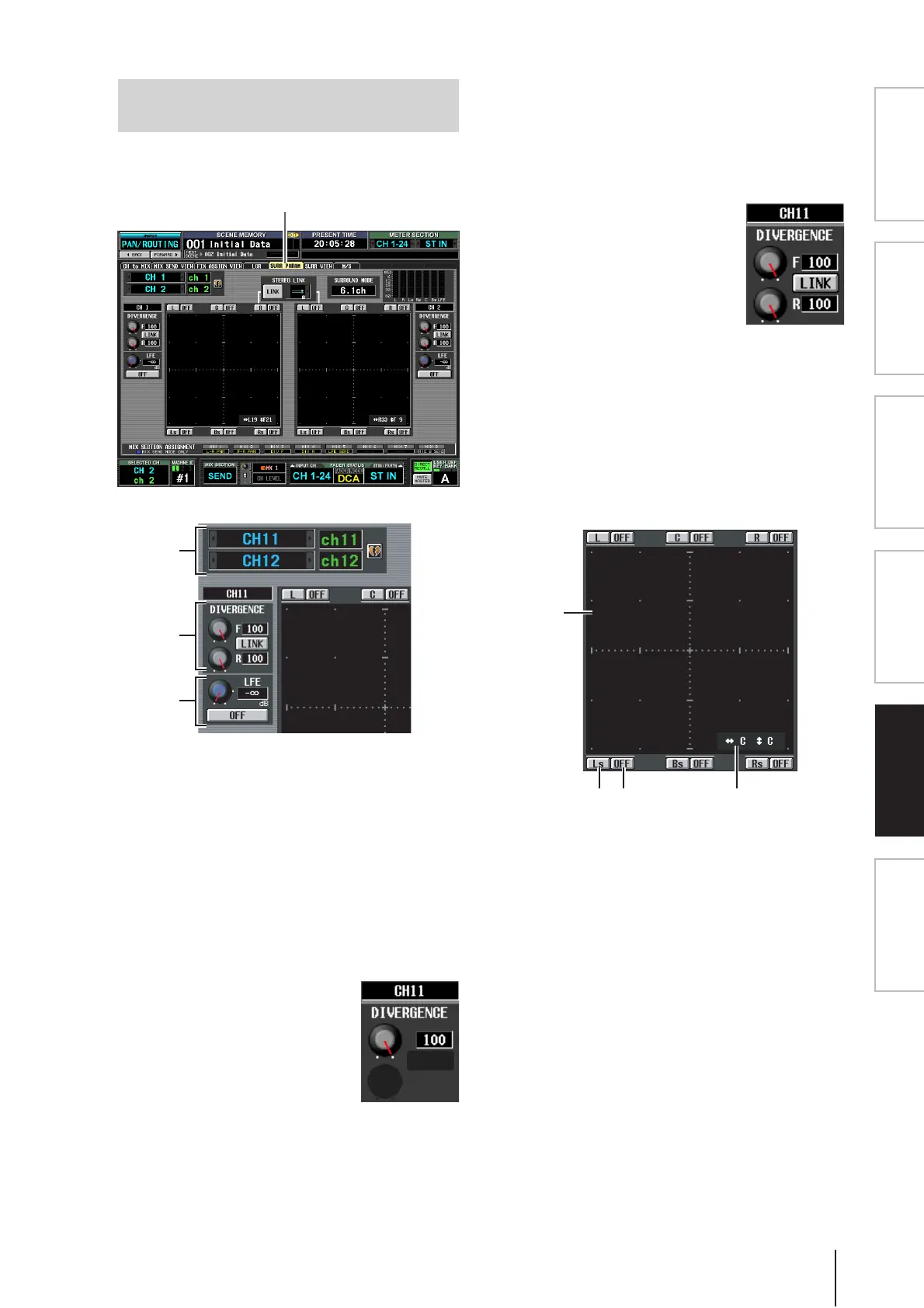The height and width of the screenshot is (1308, 924).
Task: Toggle OFF next to Bs on the large pan grid
Action: point(702,764)
